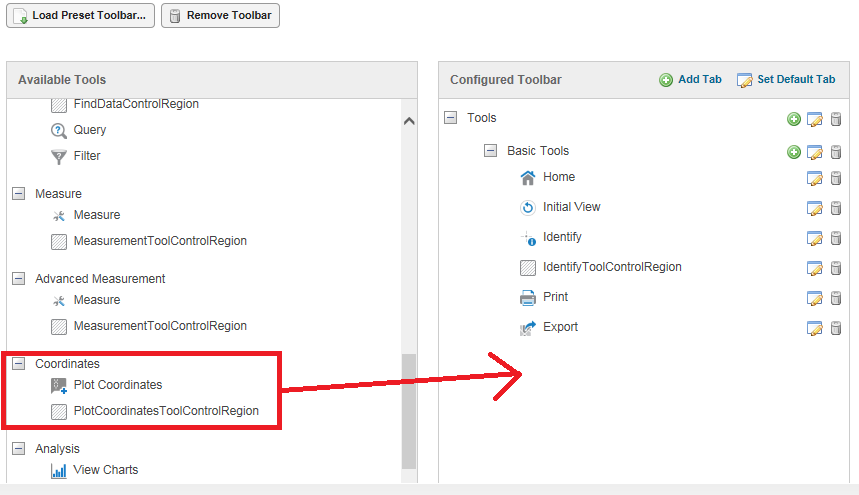Click the IdentifyToolControlRegion region icon
Viewport: 859px width, 495px height.
pyautogui.click(x=528, y=267)
